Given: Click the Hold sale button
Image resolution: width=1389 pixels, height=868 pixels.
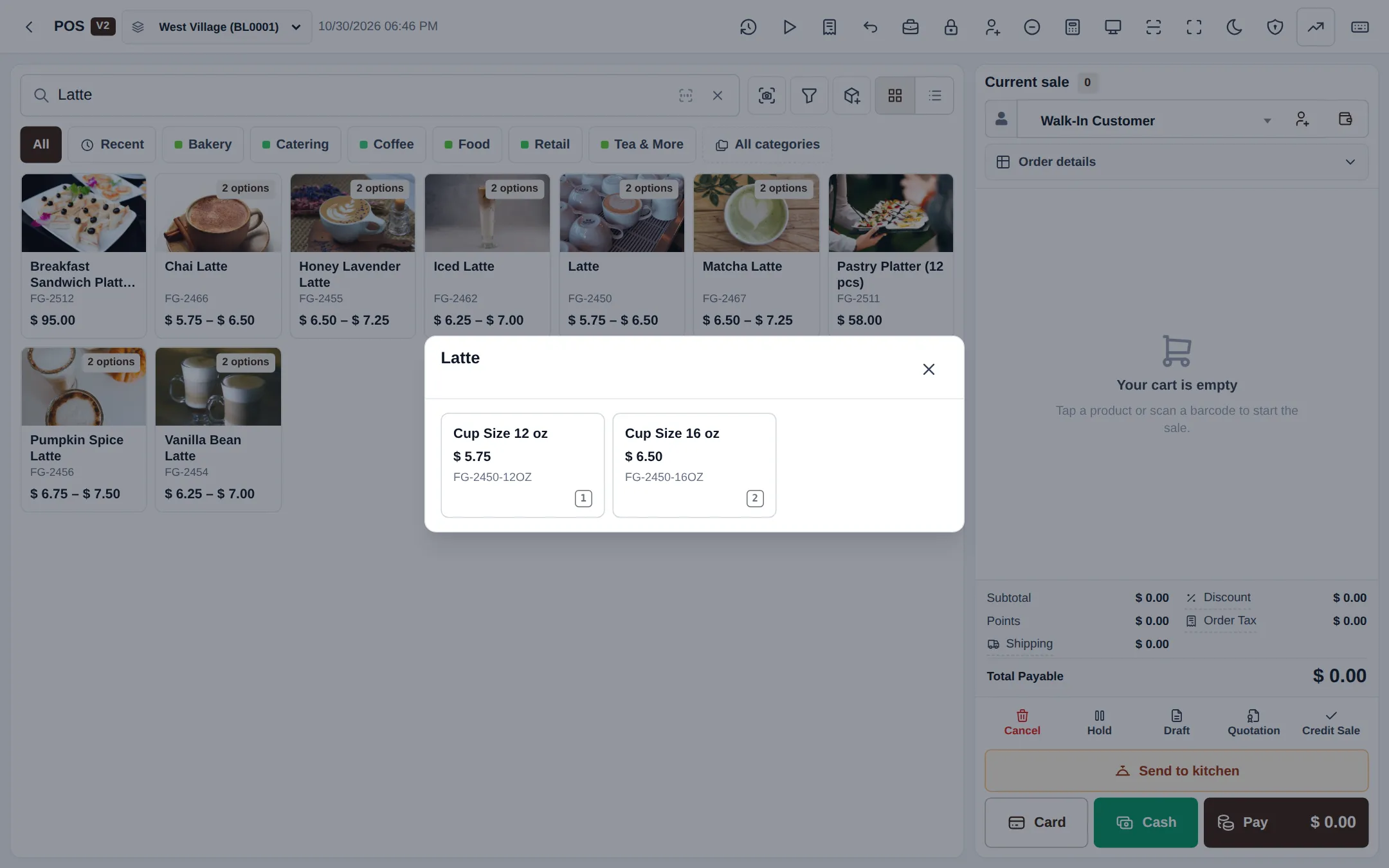Looking at the screenshot, I should point(1099,723).
